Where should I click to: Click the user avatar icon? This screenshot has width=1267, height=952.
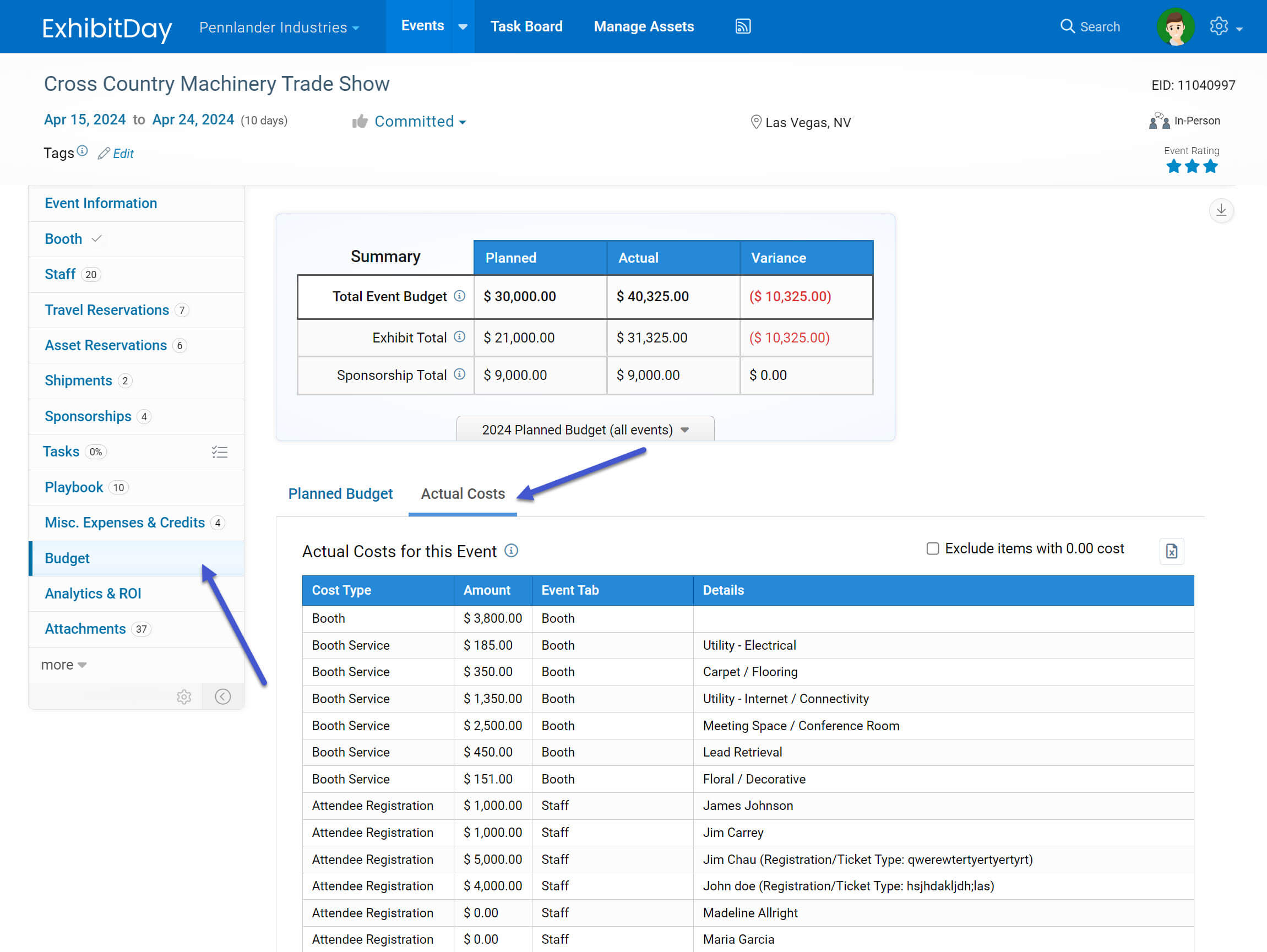pyautogui.click(x=1175, y=26)
